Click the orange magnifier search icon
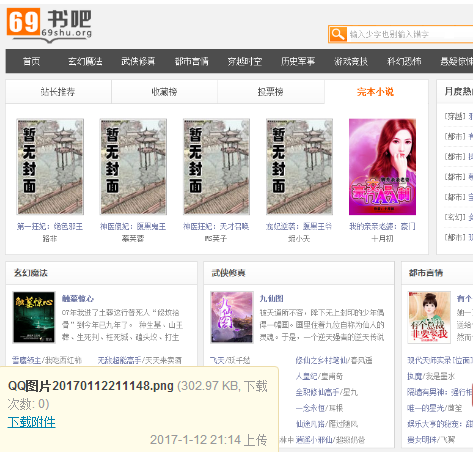Image resolution: width=473 pixels, height=452 pixels. point(338,34)
